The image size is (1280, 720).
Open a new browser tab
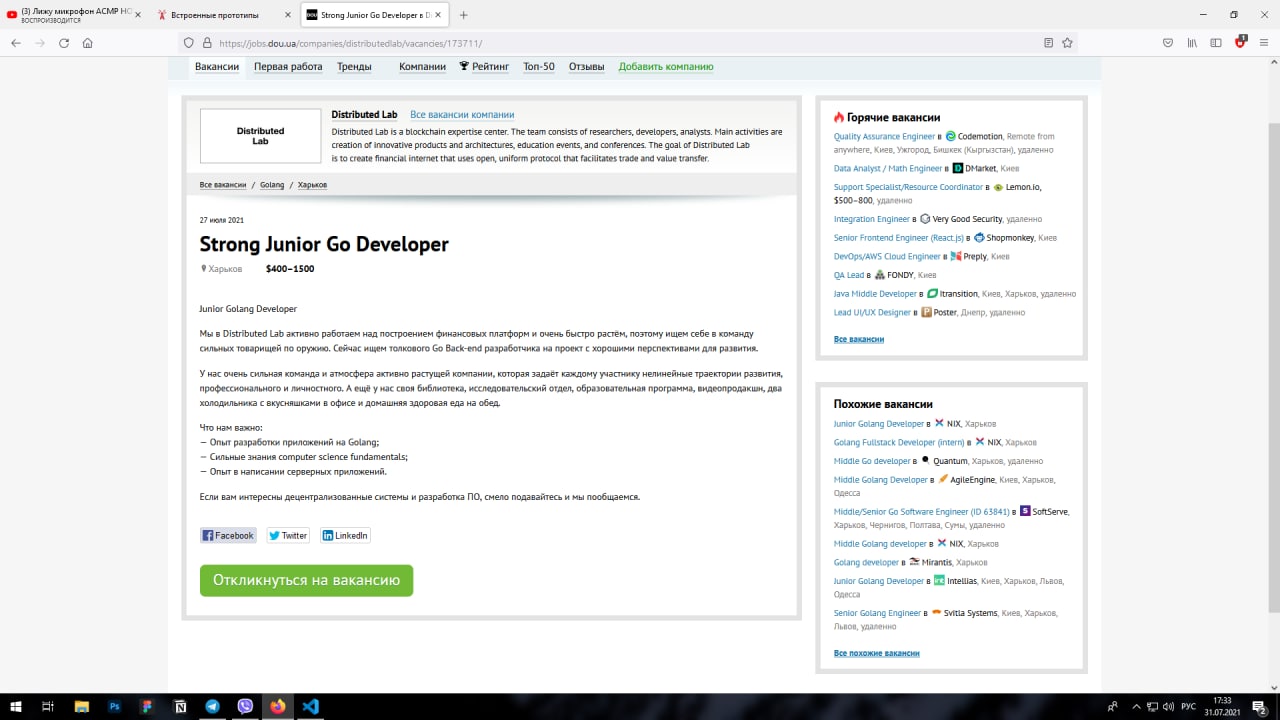[463, 15]
